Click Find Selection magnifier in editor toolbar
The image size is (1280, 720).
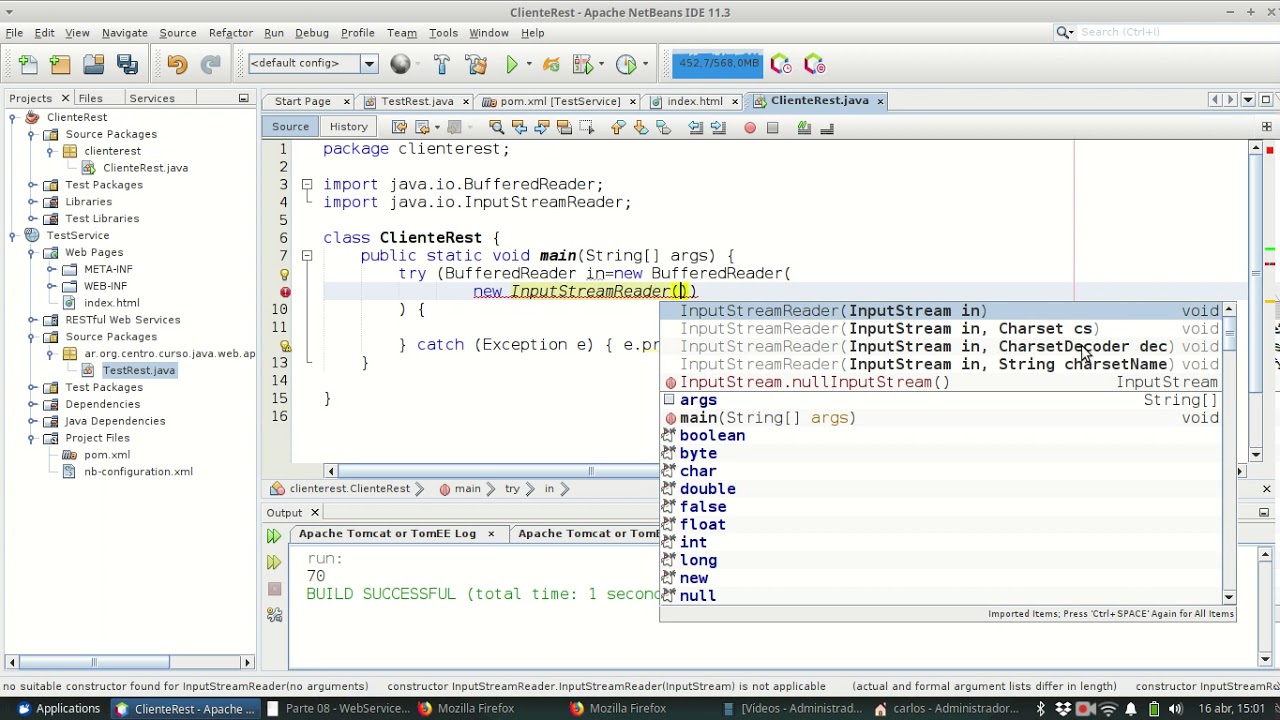coord(496,127)
